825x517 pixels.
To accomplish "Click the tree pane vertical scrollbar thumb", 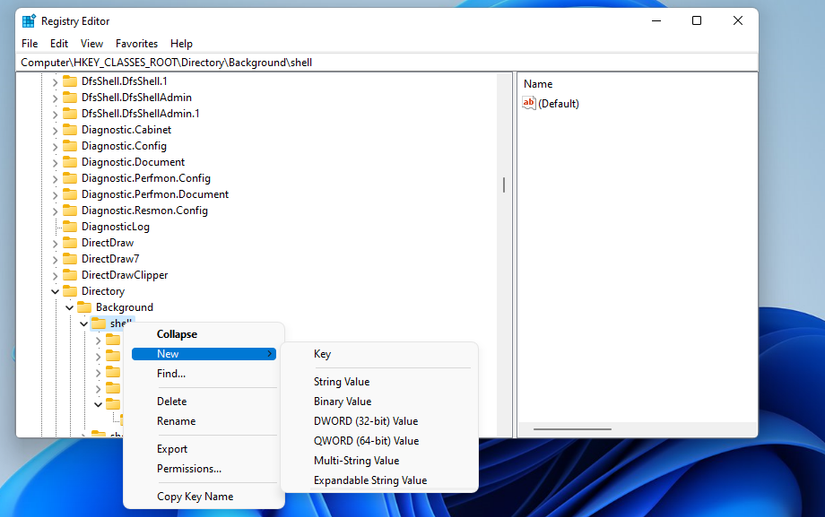I will point(504,185).
